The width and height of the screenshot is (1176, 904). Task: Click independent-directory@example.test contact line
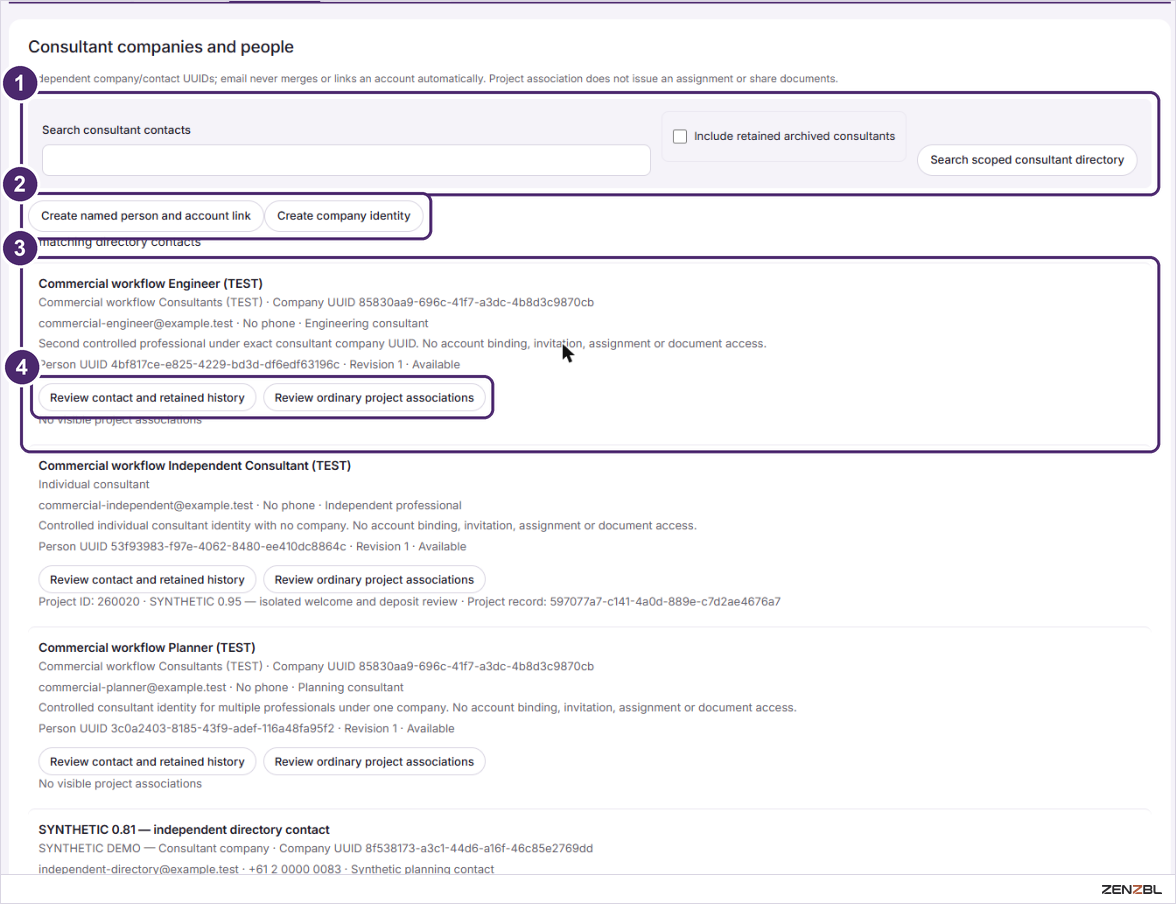[x=266, y=869]
